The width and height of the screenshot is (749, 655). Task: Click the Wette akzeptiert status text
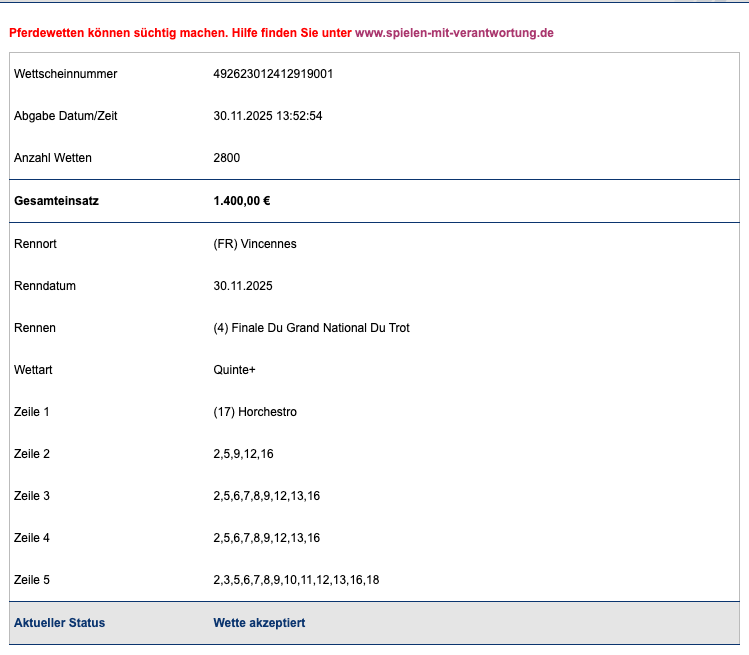tap(259, 623)
